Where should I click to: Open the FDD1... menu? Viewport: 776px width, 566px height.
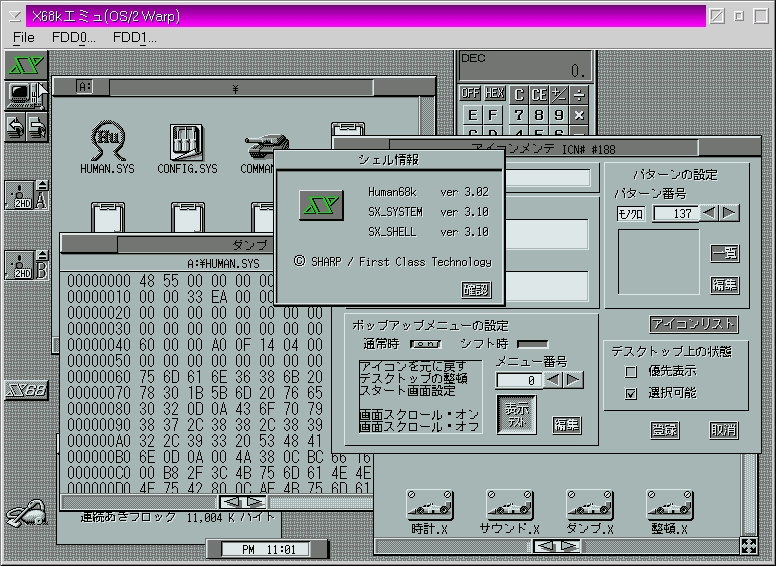tap(134, 38)
